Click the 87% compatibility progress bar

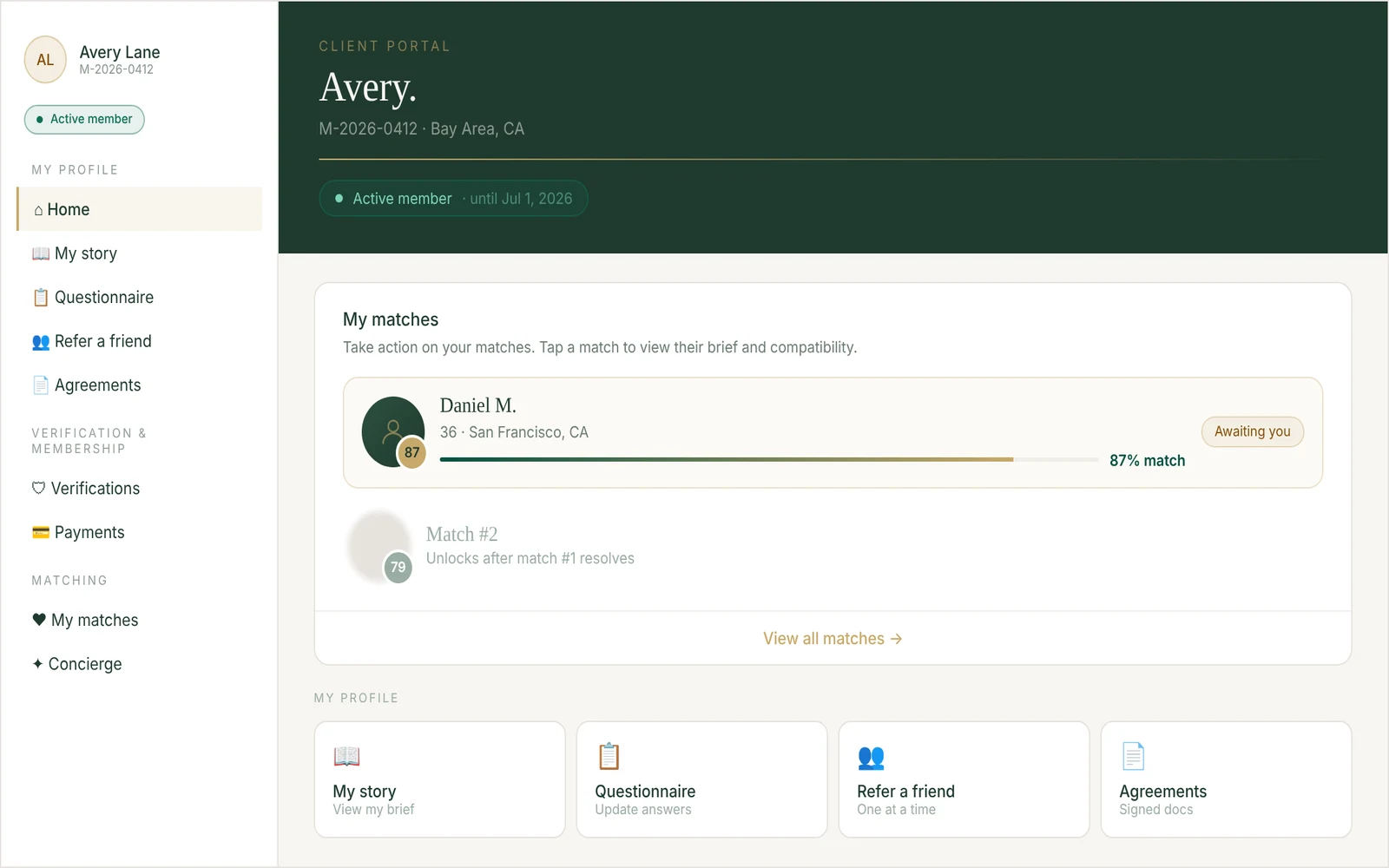(769, 459)
